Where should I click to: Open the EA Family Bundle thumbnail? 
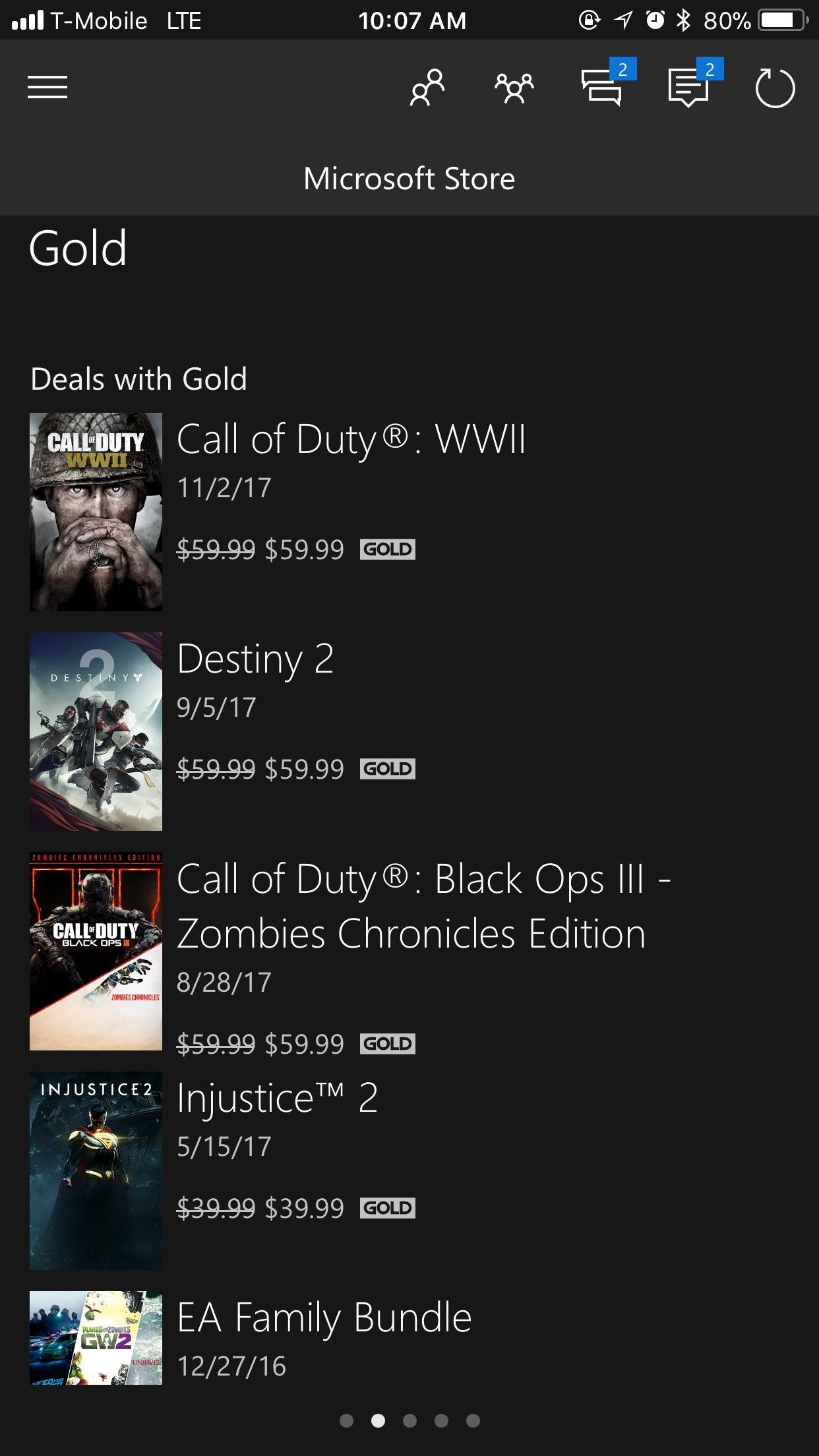(96, 1337)
